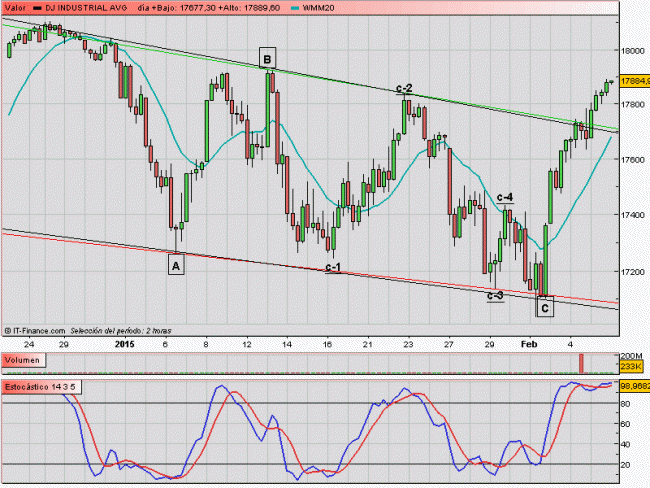Select the WMM20 moving average label

pos(318,8)
